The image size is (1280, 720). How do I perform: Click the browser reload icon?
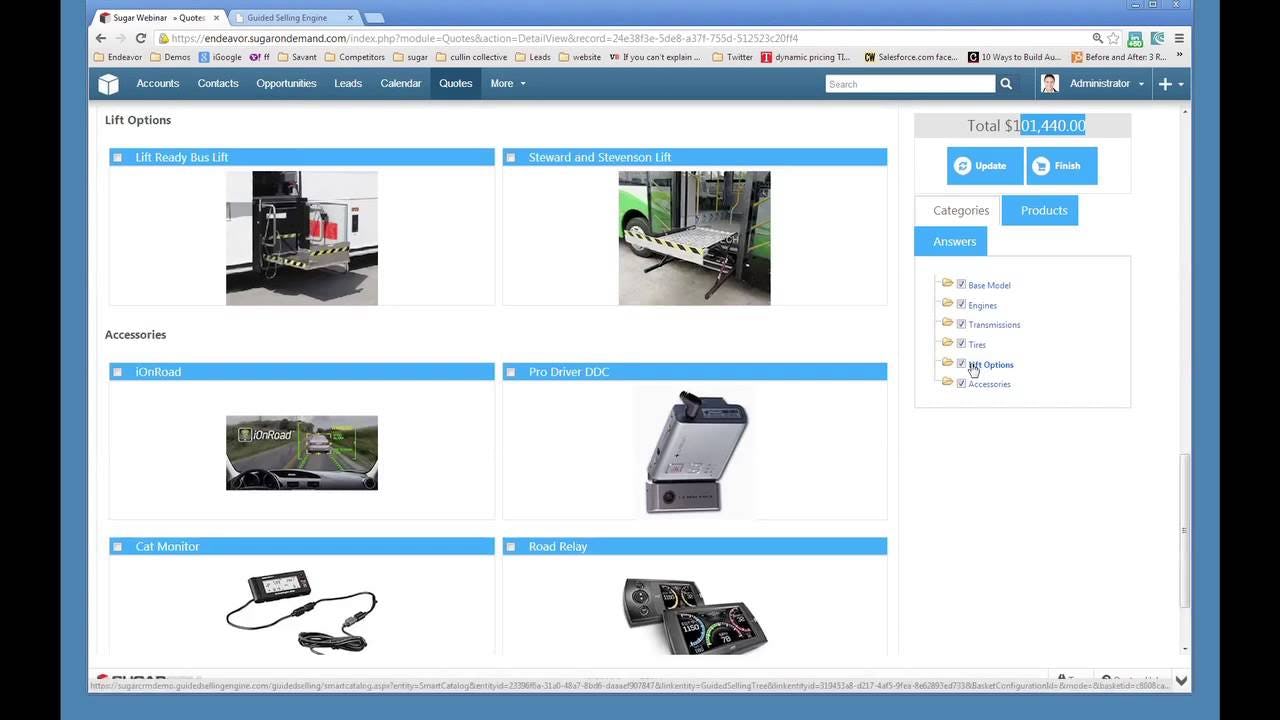(x=141, y=38)
